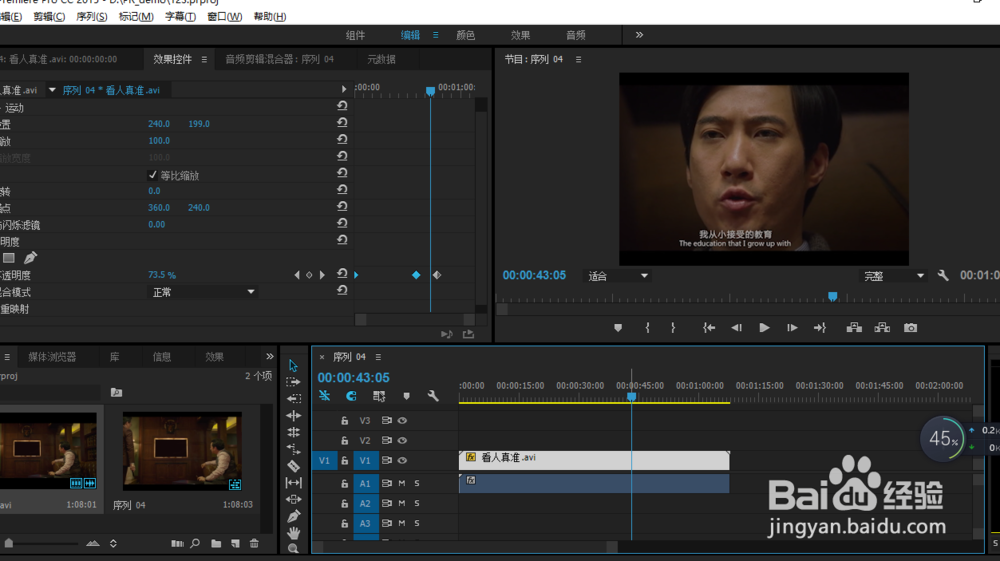Open program monitor panel menu
Screen dimensions: 1000x561
(578, 59)
